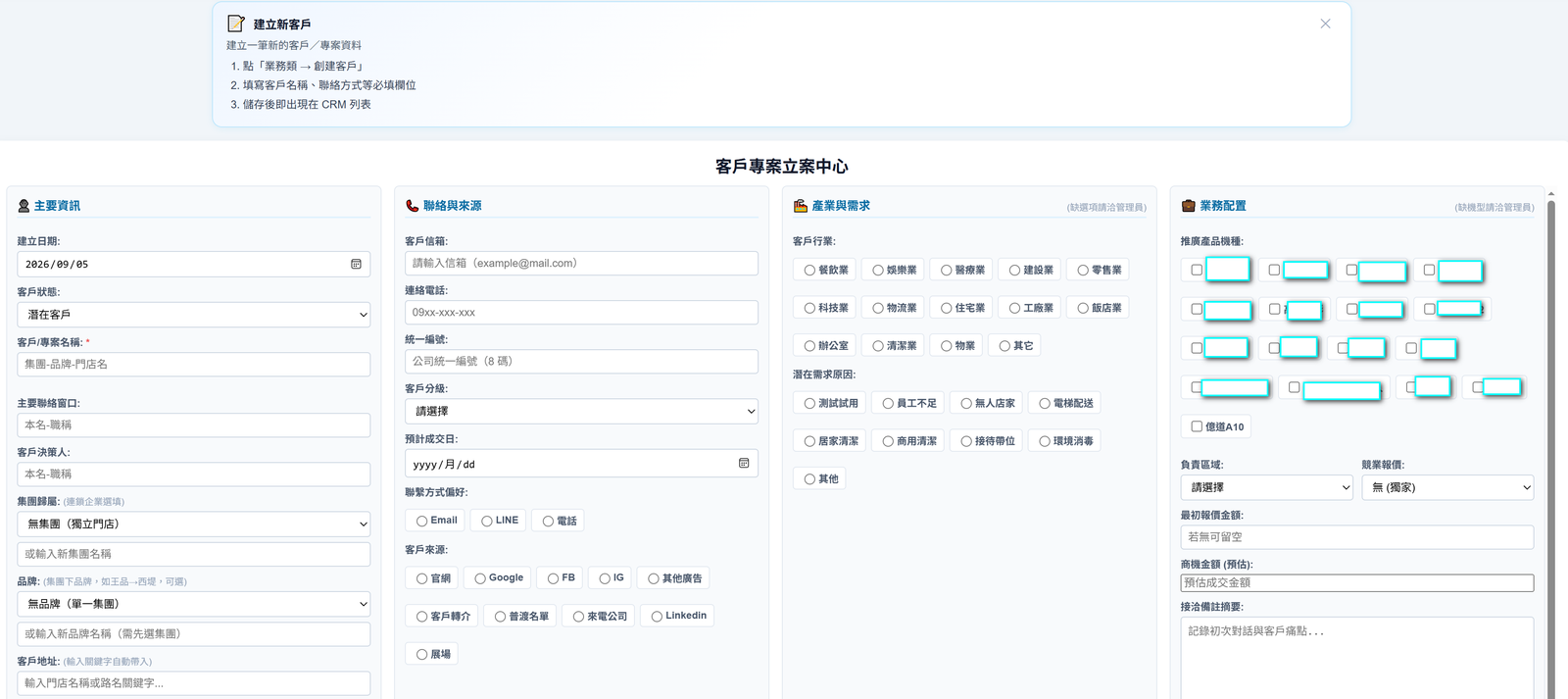Select 零售業 as industry

coord(1083,270)
